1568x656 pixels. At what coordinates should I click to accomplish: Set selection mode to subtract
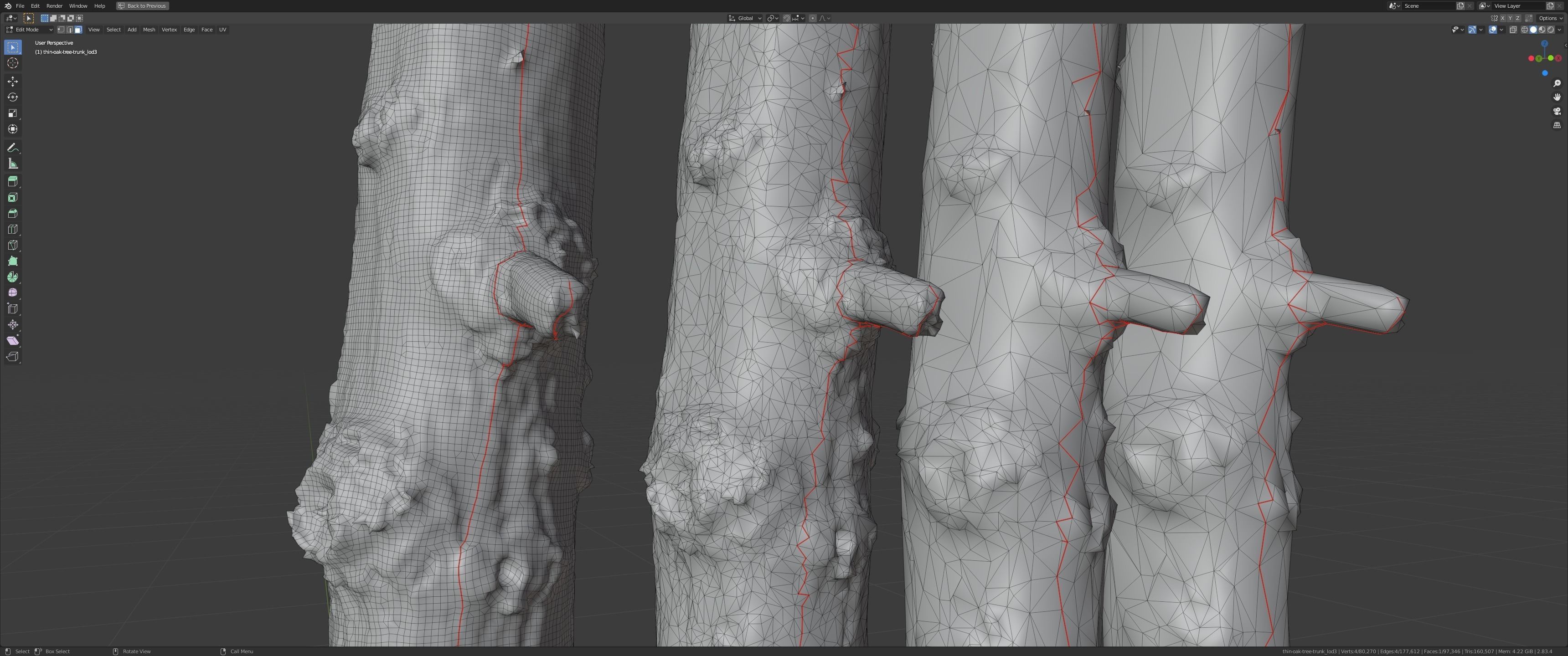pyautogui.click(x=62, y=18)
